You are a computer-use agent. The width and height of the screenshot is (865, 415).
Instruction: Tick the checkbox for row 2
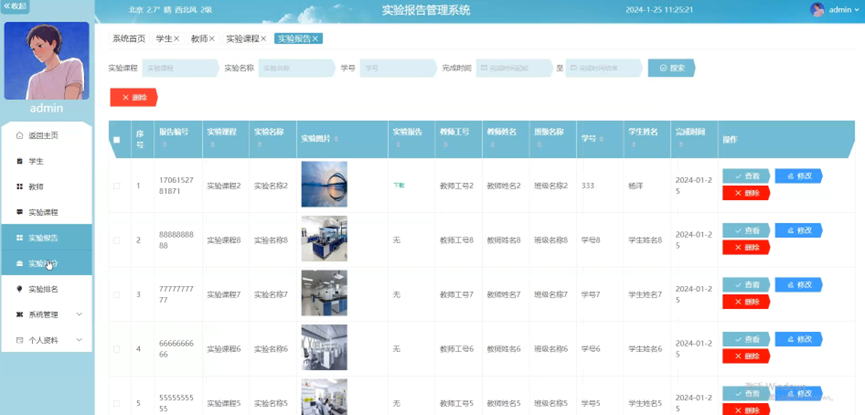pyautogui.click(x=116, y=240)
